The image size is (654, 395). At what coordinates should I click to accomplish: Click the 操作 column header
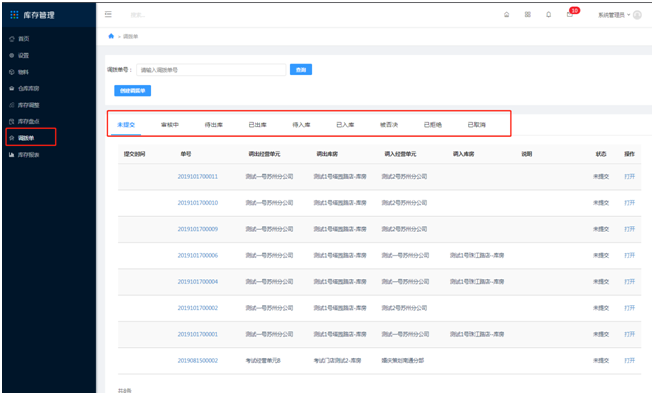click(629, 154)
